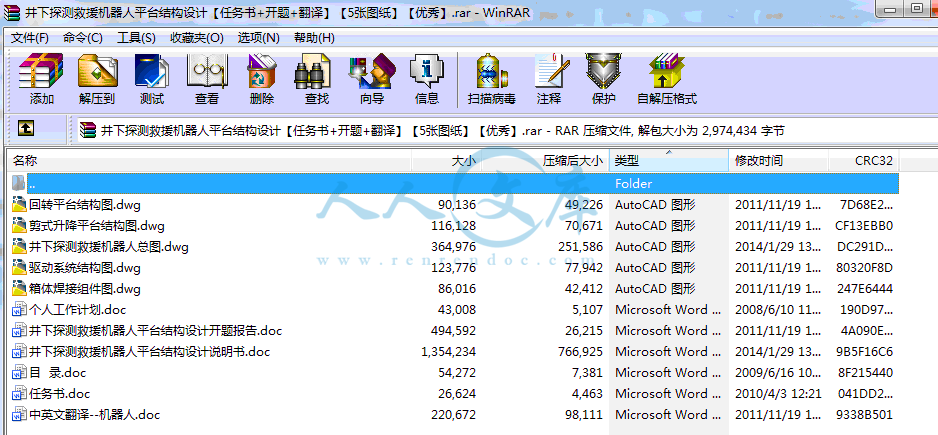This screenshot has height=435, width=938.
Task: Click the 测试 (Test) toolbar icon
Action: pyautogui.click(x=151, y=72)
